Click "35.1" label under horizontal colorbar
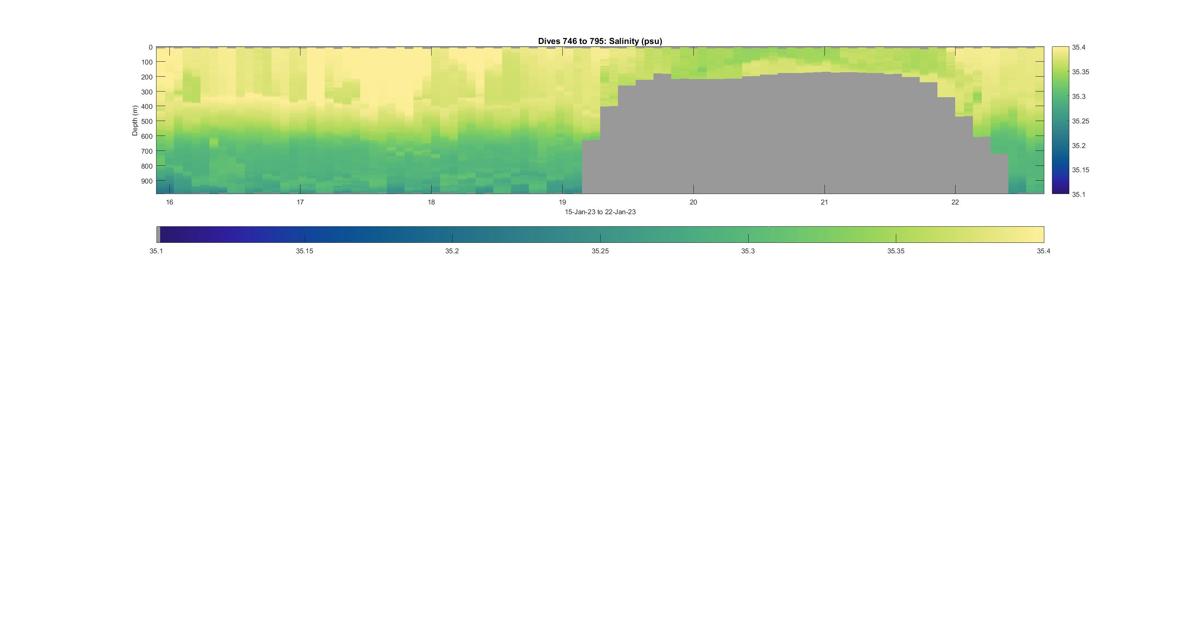Screen dimensions: 1200x622 pyautogui.click(x=156, y=251)
